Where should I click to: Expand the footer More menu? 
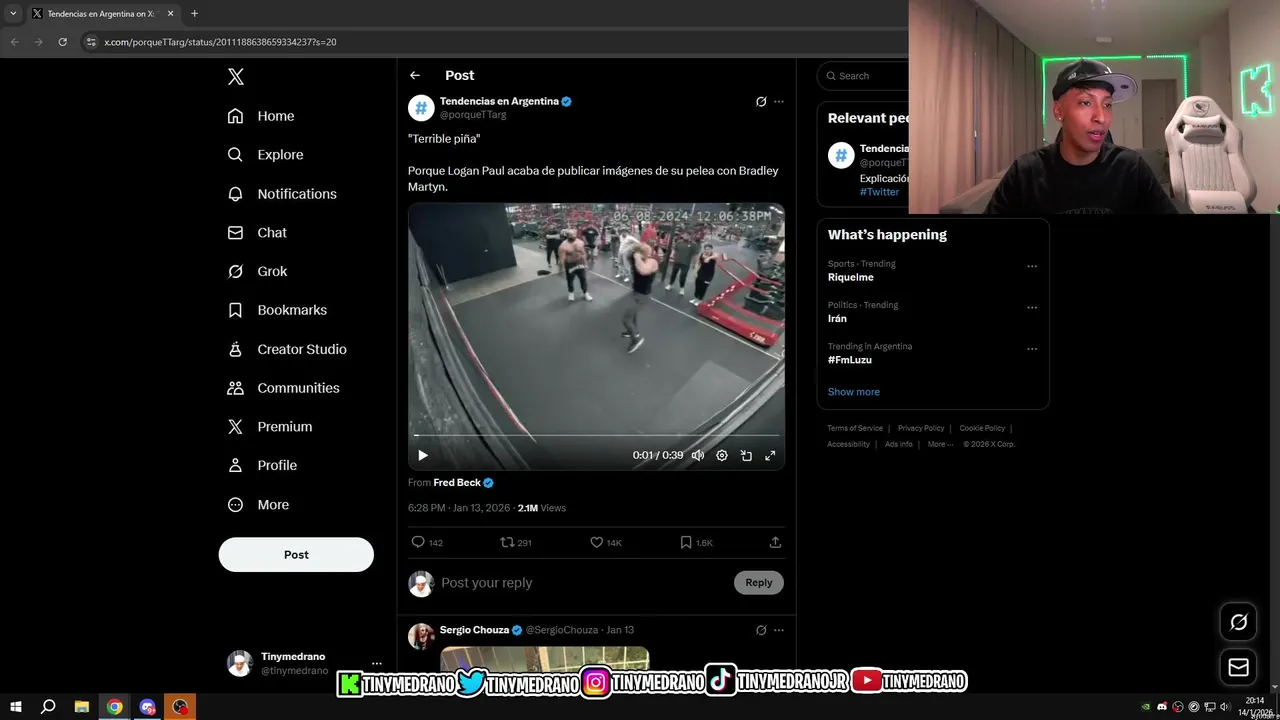coord(940,444)
